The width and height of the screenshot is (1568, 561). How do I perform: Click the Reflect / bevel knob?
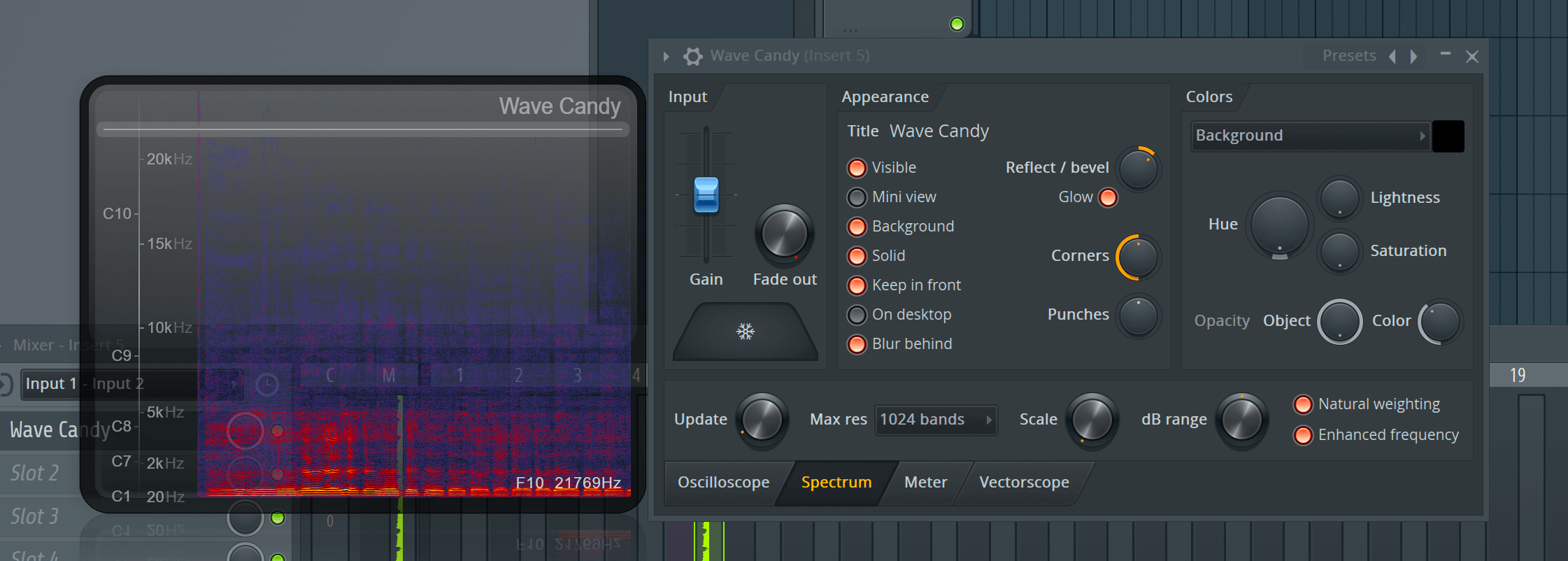tap(1139, 169)
